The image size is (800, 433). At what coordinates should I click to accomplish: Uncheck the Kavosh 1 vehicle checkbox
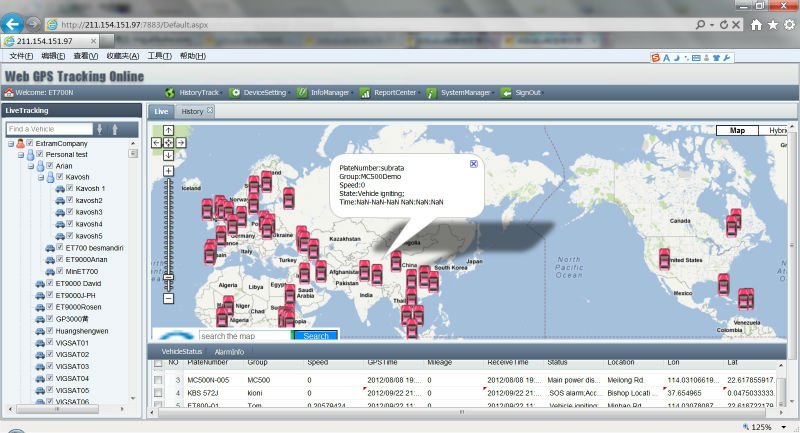pyautogui.click(x=70, y=188)
